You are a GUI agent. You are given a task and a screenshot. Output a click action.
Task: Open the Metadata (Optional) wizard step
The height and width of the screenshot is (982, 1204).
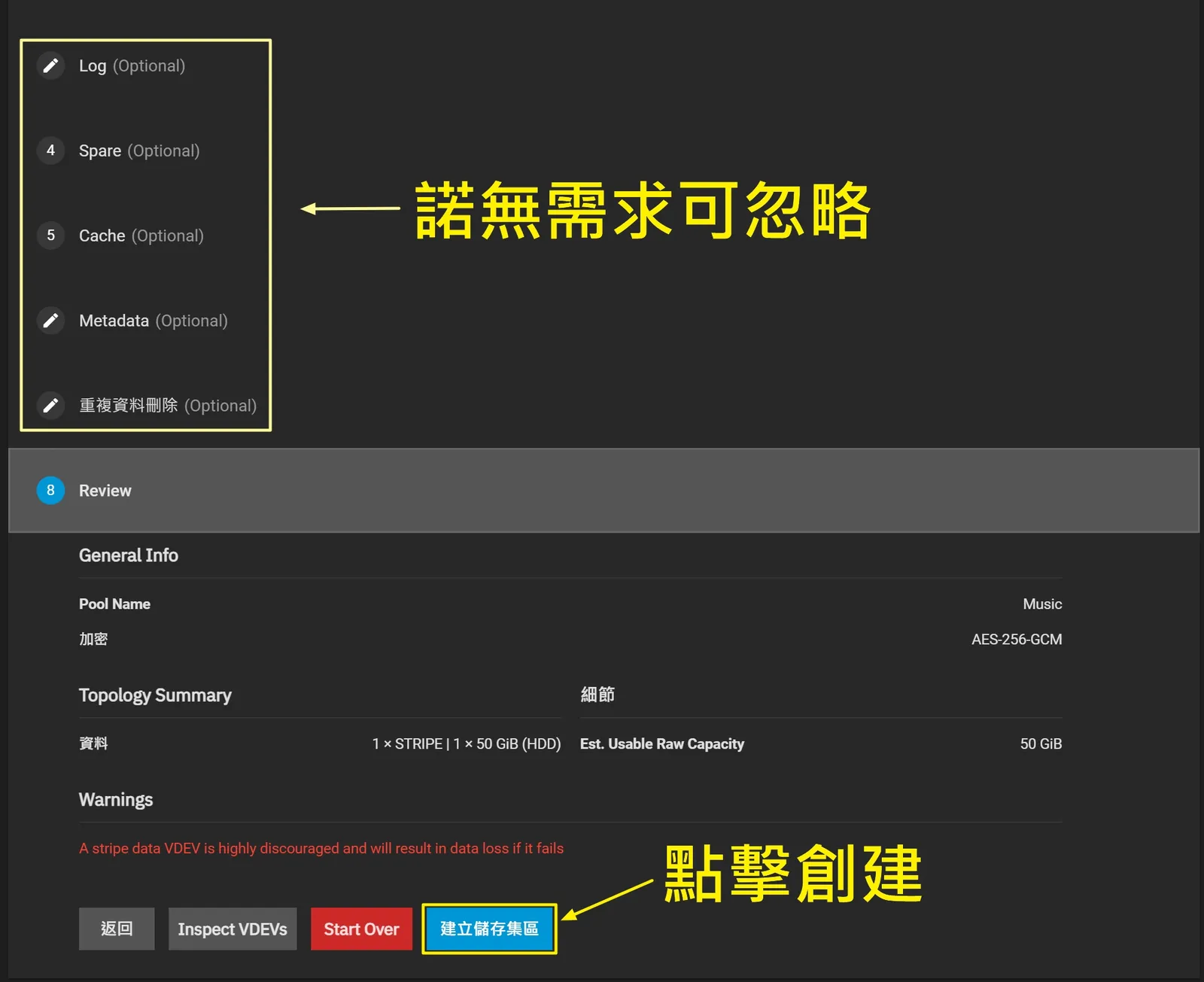154,321
